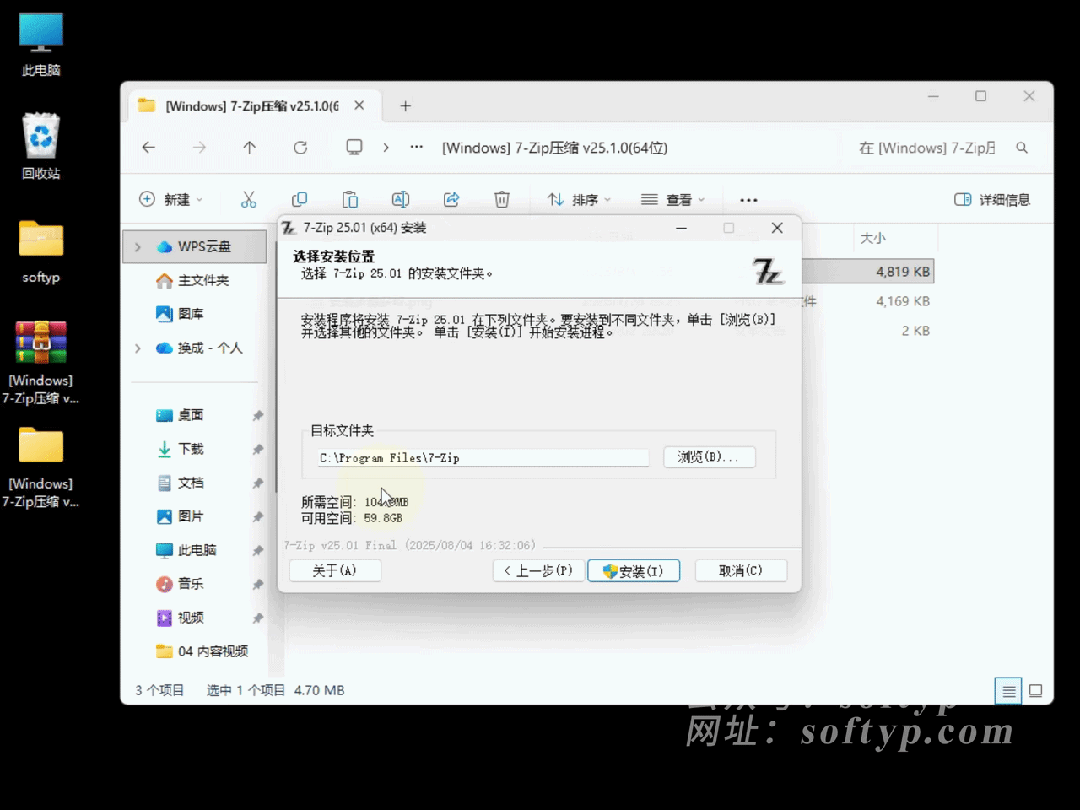Click the Copy icon in Explorer toolbar

299,200
